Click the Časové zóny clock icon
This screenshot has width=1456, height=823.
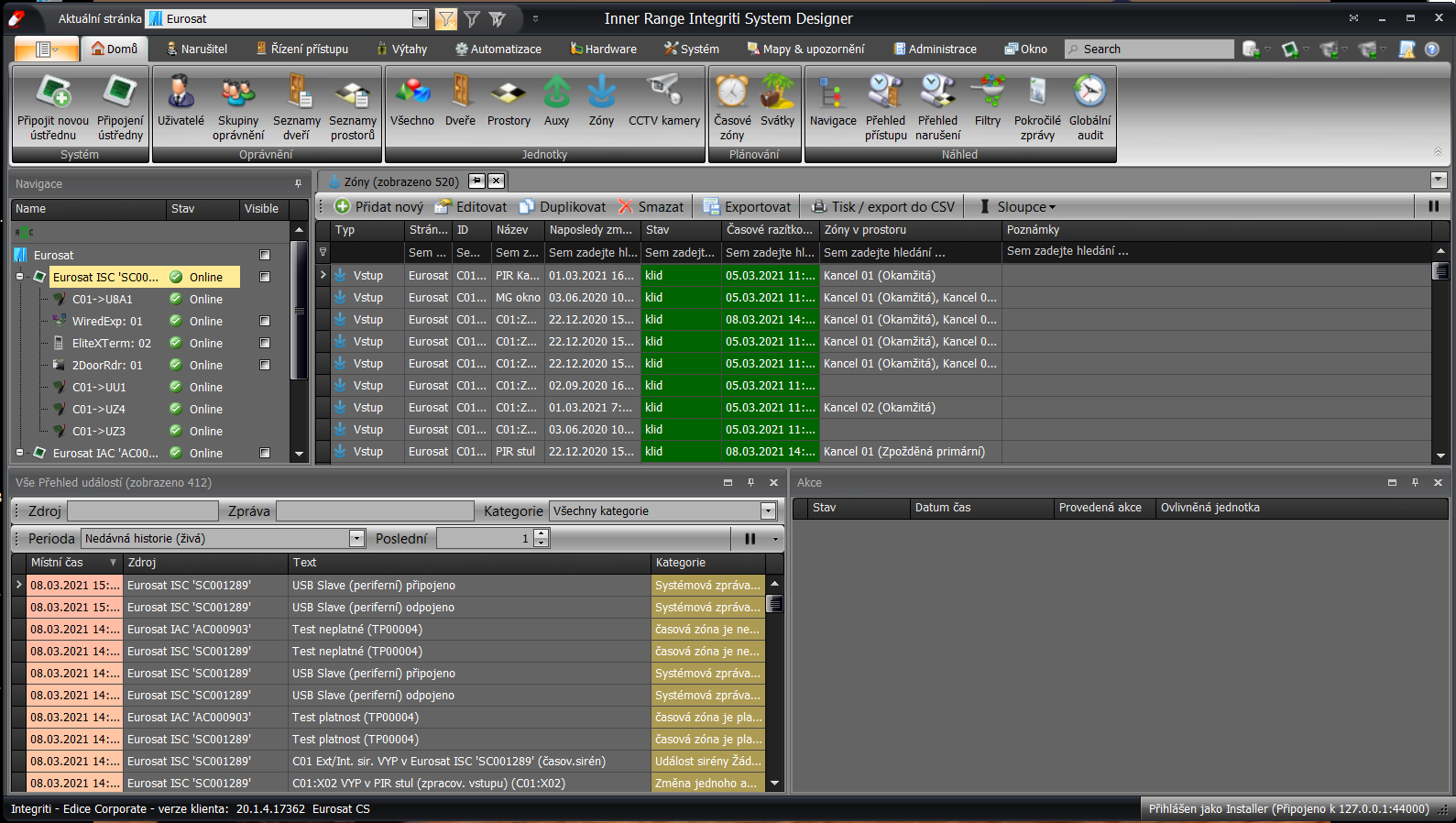click(732, 93)
